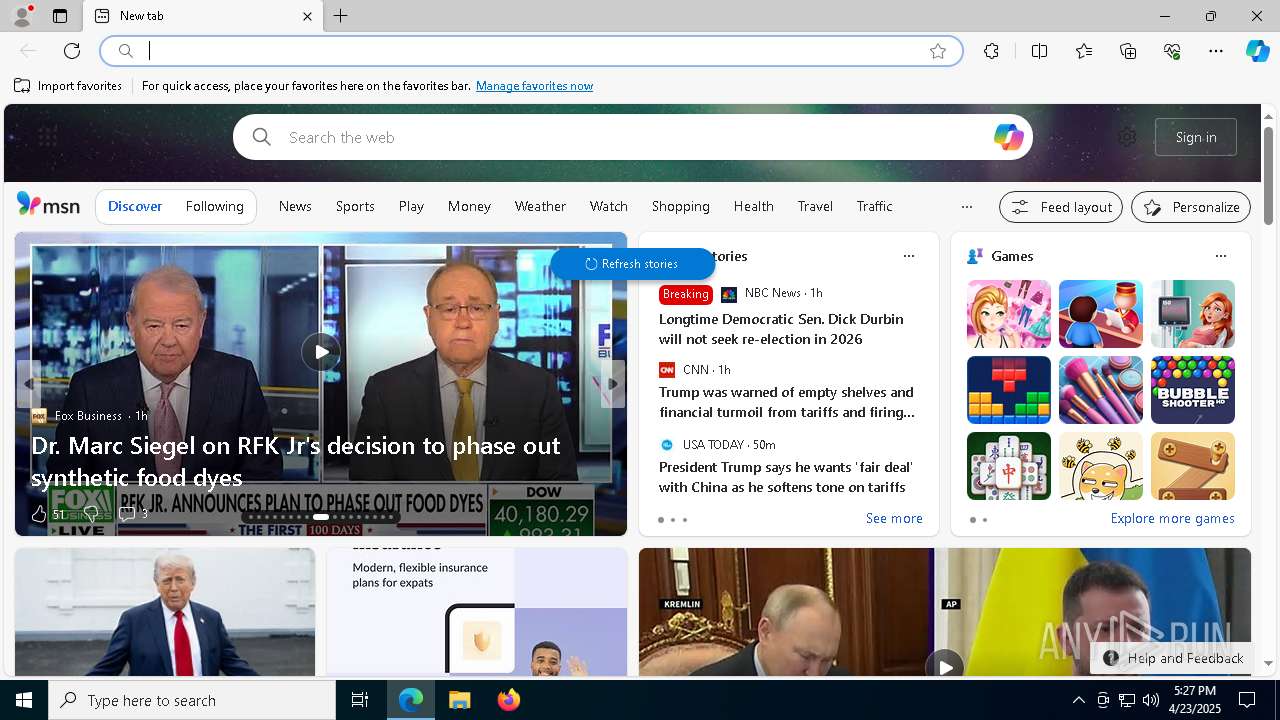The height and width of the screenshot is (720, 1280).
Task: Open a new tab with plus button
Action: click(341, 16)
